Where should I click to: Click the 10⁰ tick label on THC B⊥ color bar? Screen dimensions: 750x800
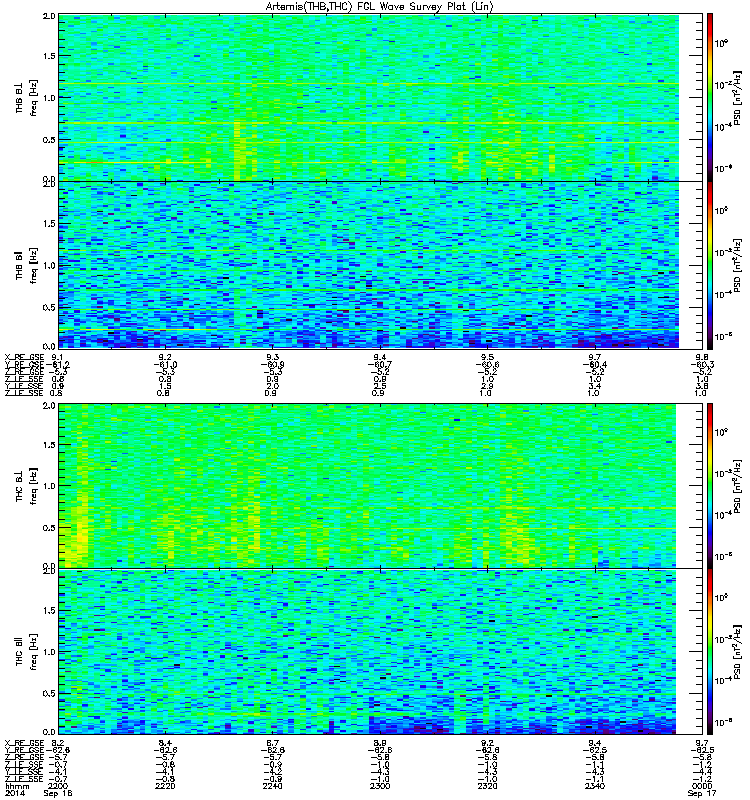(721, 432)
